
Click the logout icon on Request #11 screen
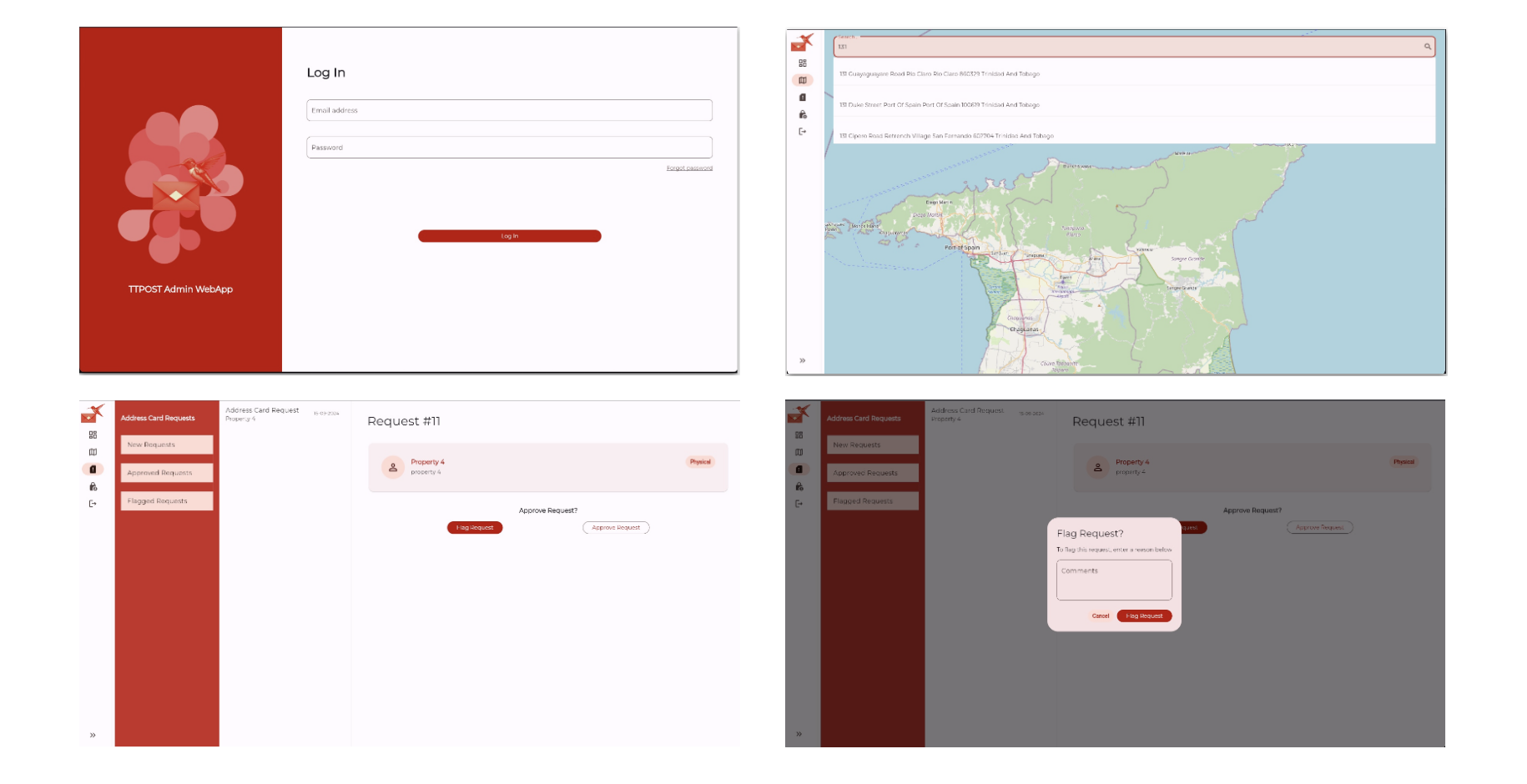point(93,504)
